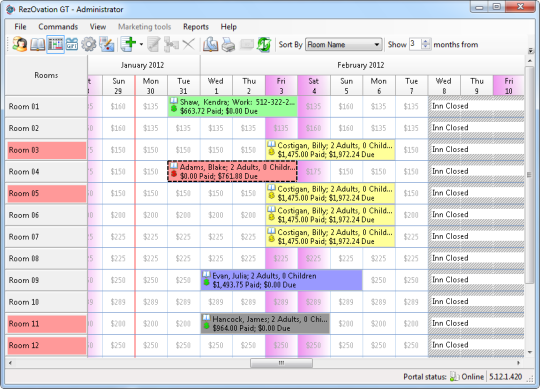Select Costigan, Billy reservation in Room 03
Viewport: 540px width, 389px height.
[331, 150]
